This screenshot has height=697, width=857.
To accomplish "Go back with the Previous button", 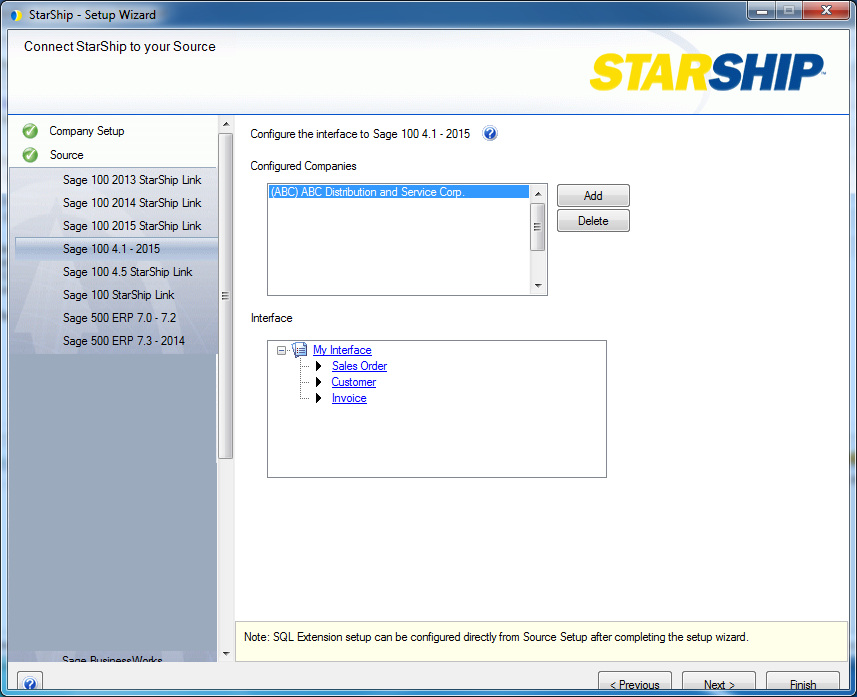I will point(635,683).
